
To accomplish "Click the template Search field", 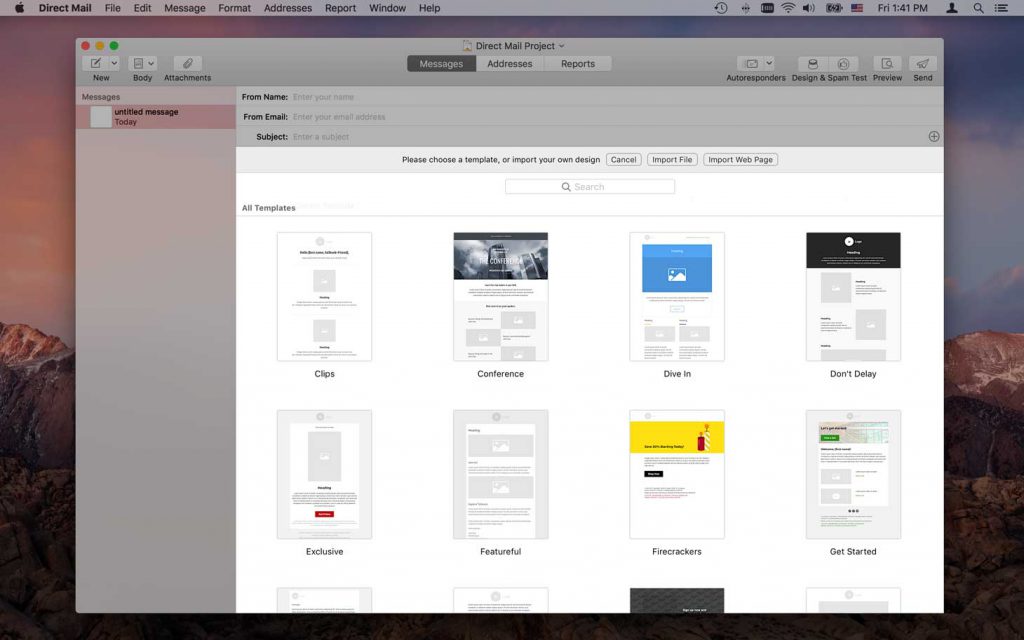I will click(589, 186).
